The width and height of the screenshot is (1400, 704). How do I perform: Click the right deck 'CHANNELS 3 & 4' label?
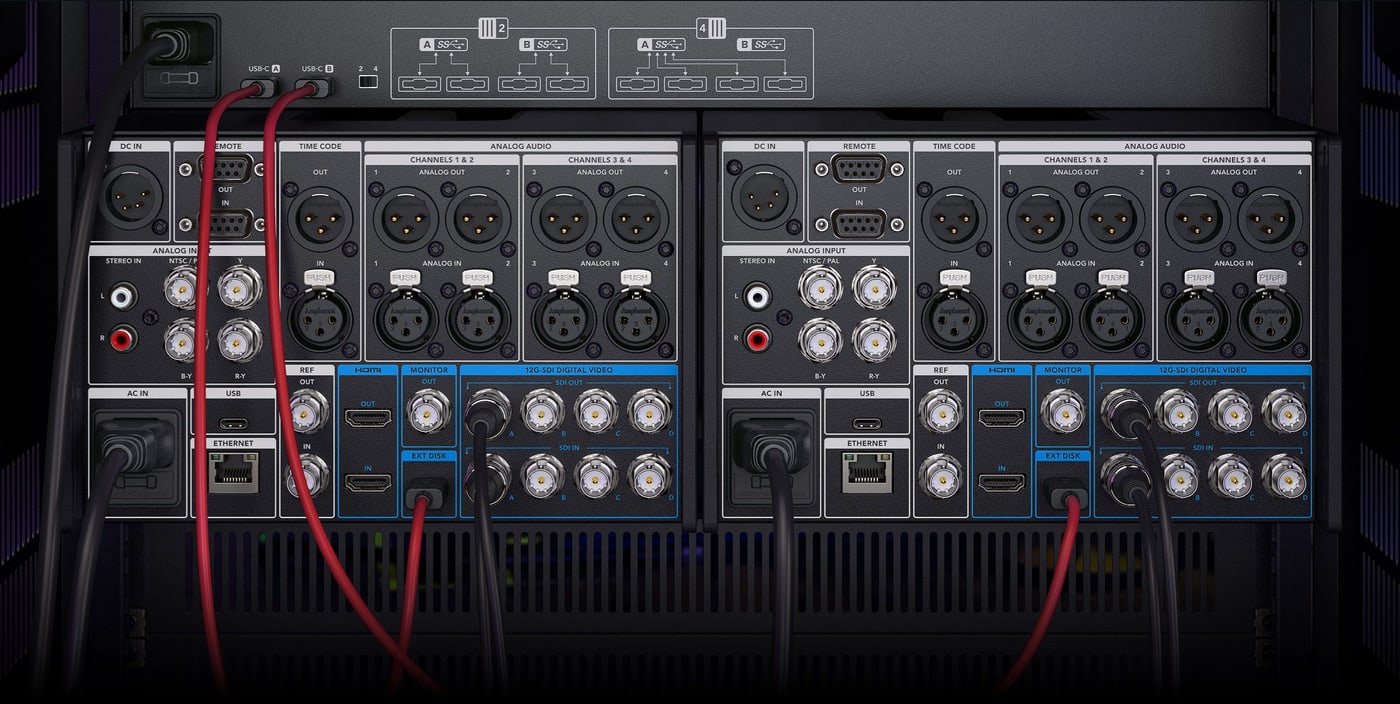pyautogui.click(x=1233, y=160)
